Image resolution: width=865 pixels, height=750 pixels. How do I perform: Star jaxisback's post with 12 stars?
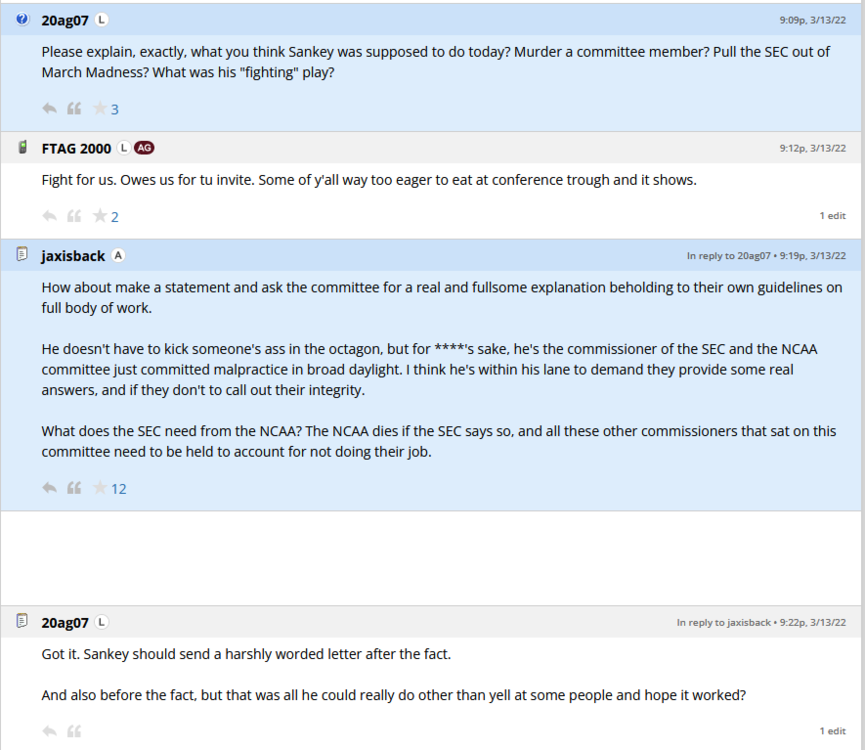click(99, 488)
